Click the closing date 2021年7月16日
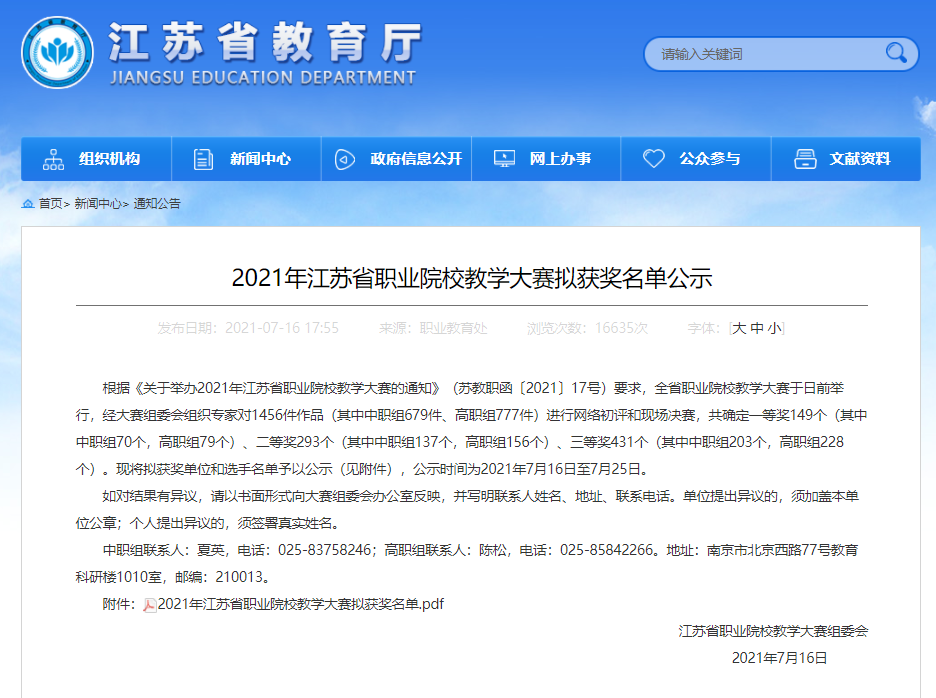Image resolution: width=936 pixels, height=698 pixels. coord(780,658)
